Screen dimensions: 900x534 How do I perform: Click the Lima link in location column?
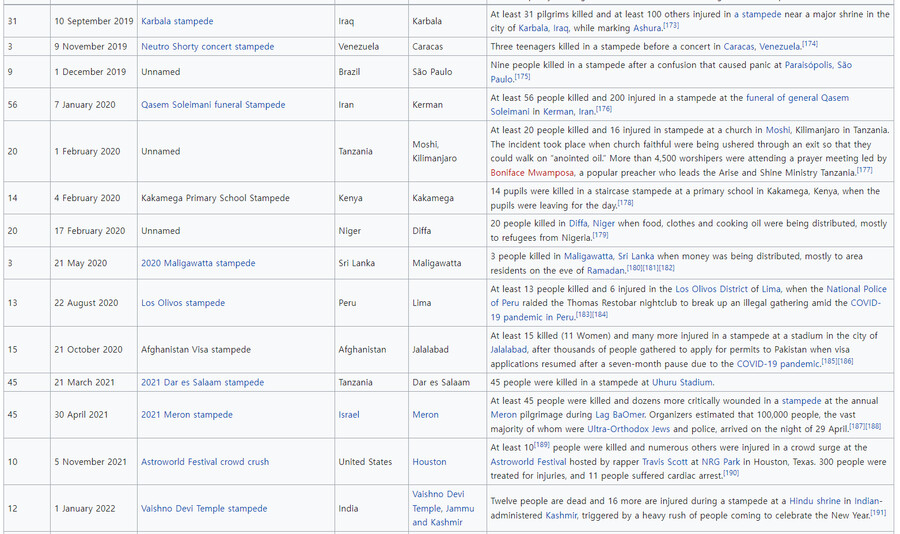(421, 303)
